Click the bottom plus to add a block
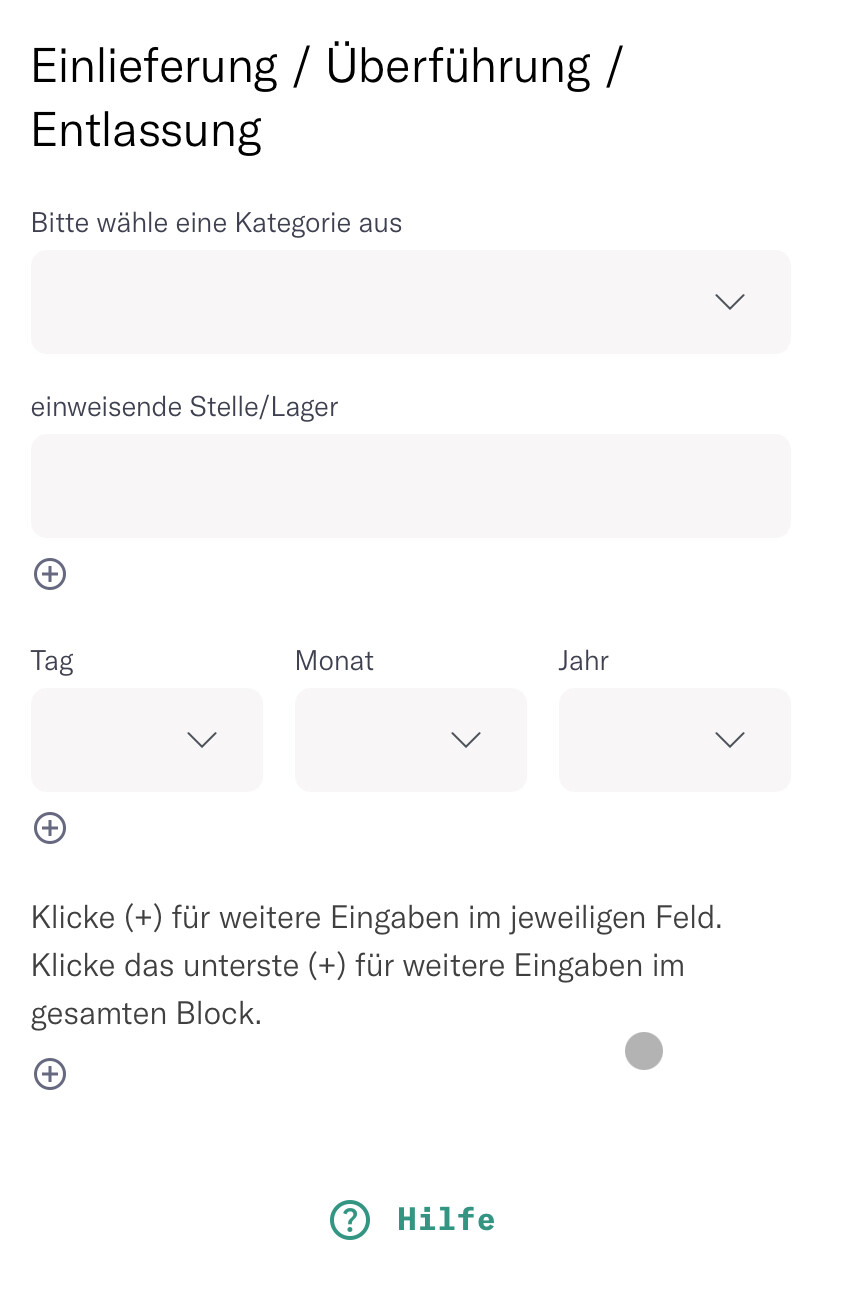Image resolution: width=849 pixels, height=1300 pixels. [50, 1074]
